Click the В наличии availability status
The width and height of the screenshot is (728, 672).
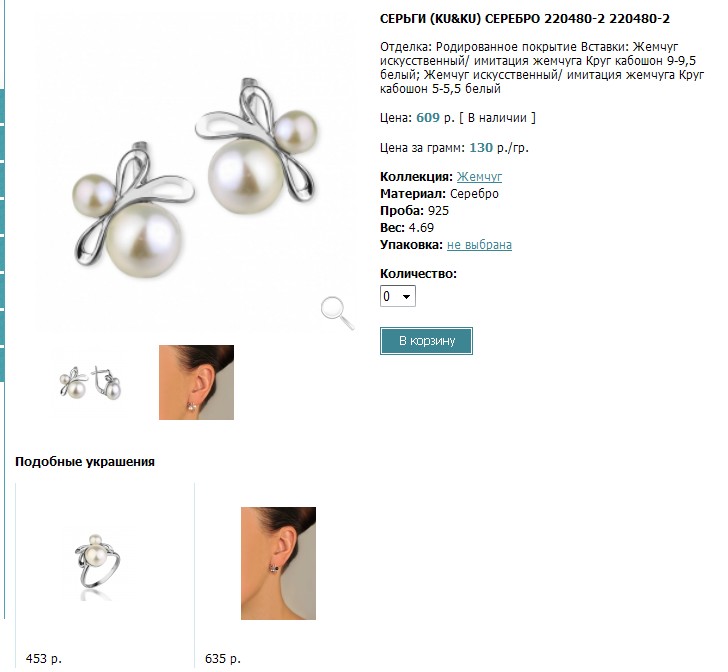tap(497, 117)
